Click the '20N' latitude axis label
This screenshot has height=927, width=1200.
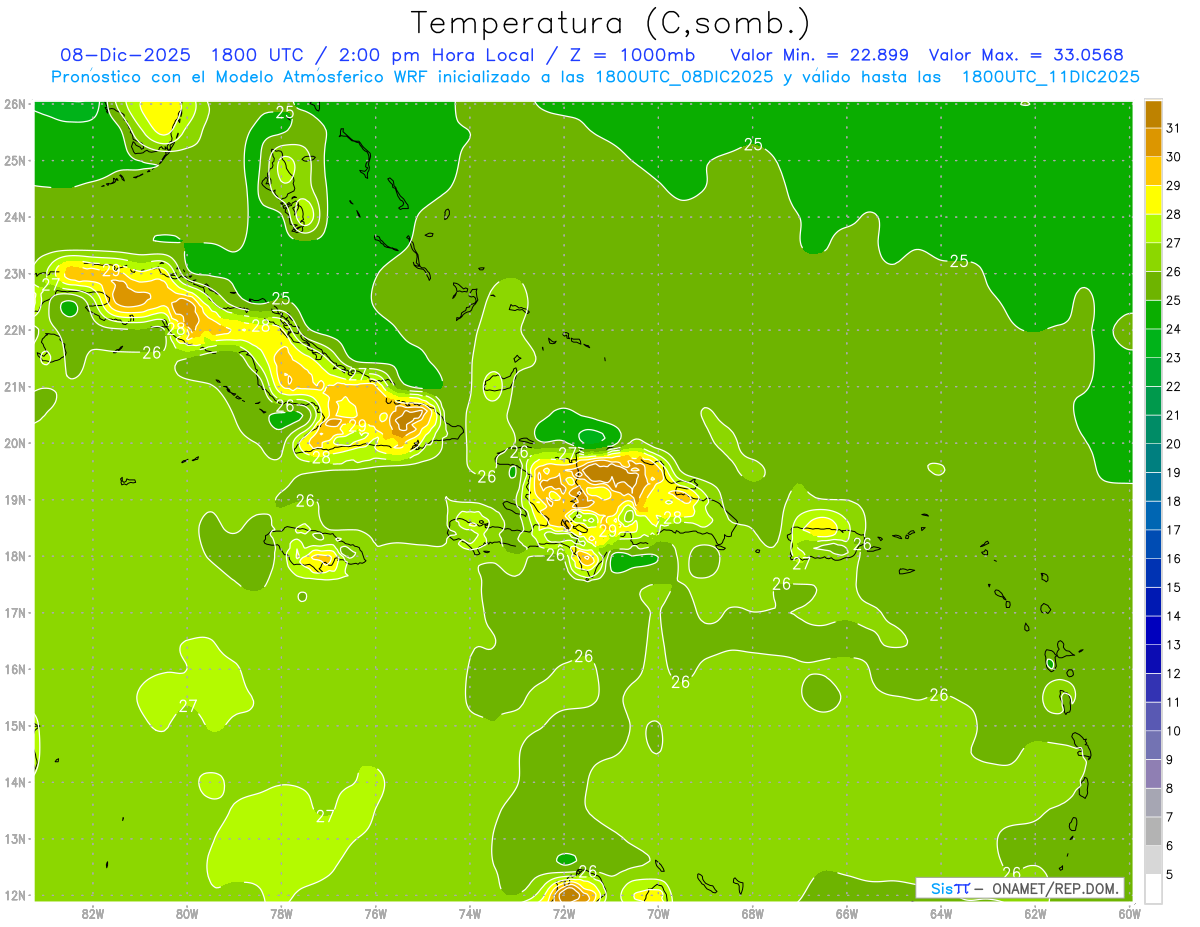[x=15, y=443]
